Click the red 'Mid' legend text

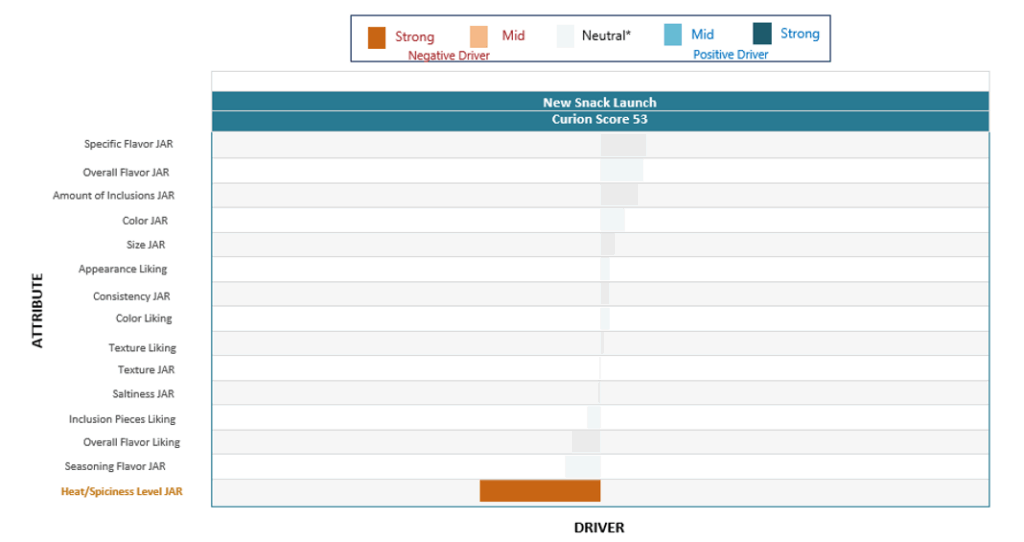pos(513,36)
